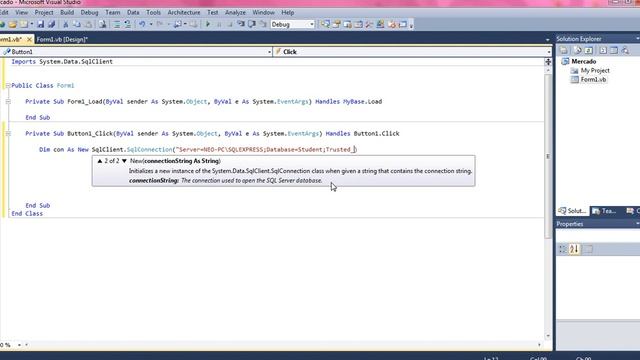640x360 pixels.
Task: Open the Tools menu
Action: 153,13
